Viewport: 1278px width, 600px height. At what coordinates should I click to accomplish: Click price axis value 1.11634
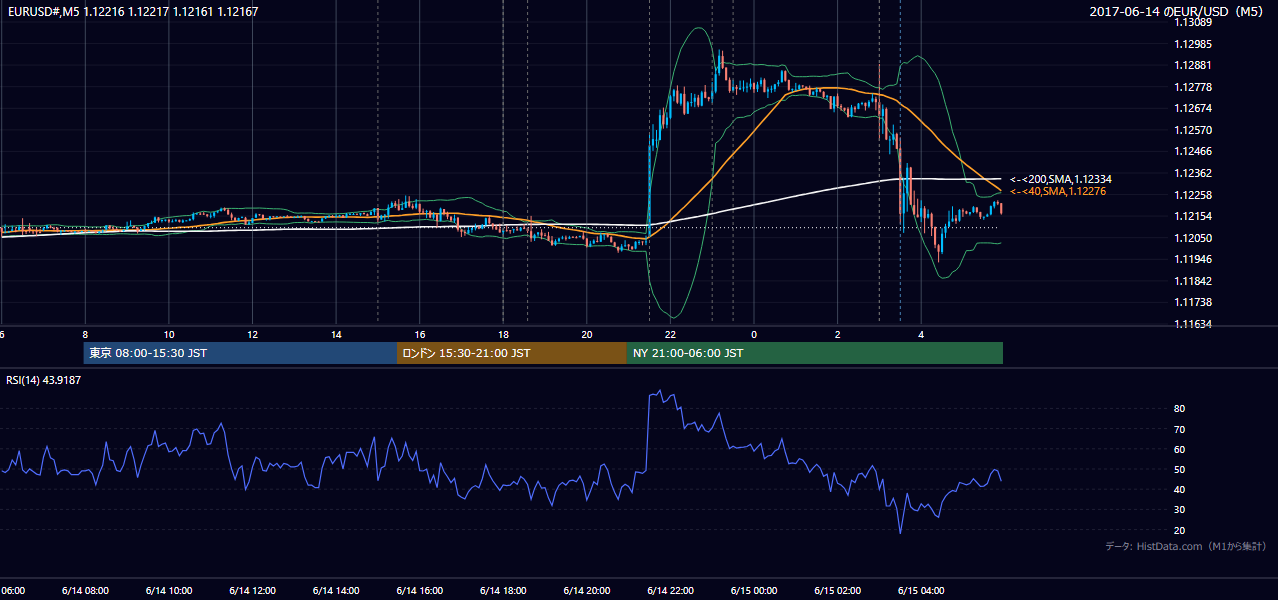(x=1193, y=324)
